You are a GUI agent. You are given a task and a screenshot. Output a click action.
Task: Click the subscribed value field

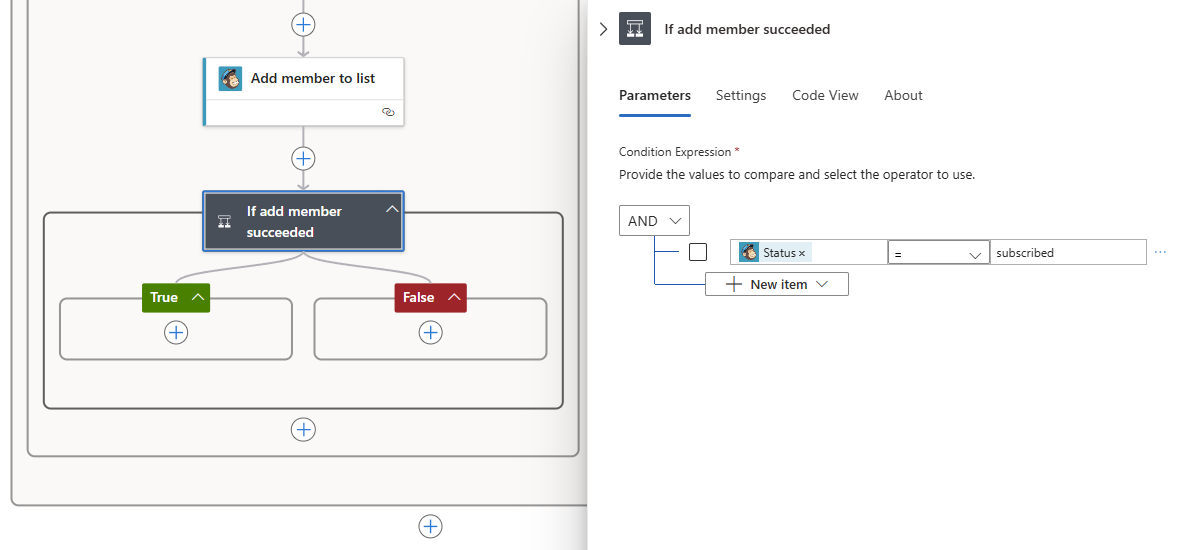pos(1068,253)
